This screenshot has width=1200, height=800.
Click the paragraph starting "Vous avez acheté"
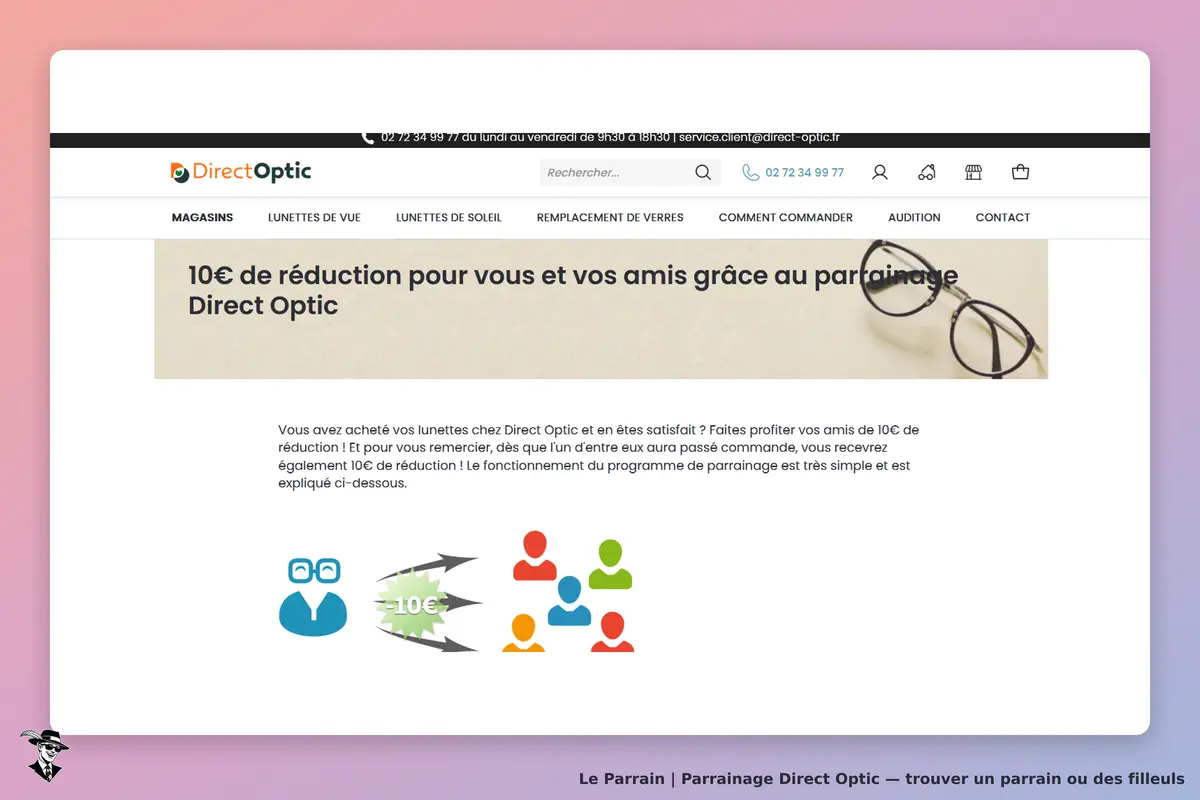coord(598,457)
